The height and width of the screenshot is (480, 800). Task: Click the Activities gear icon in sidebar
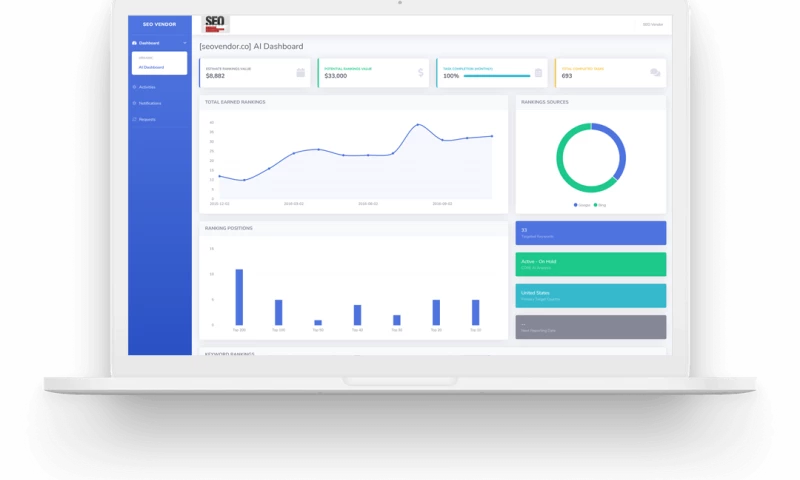(134, 87)
